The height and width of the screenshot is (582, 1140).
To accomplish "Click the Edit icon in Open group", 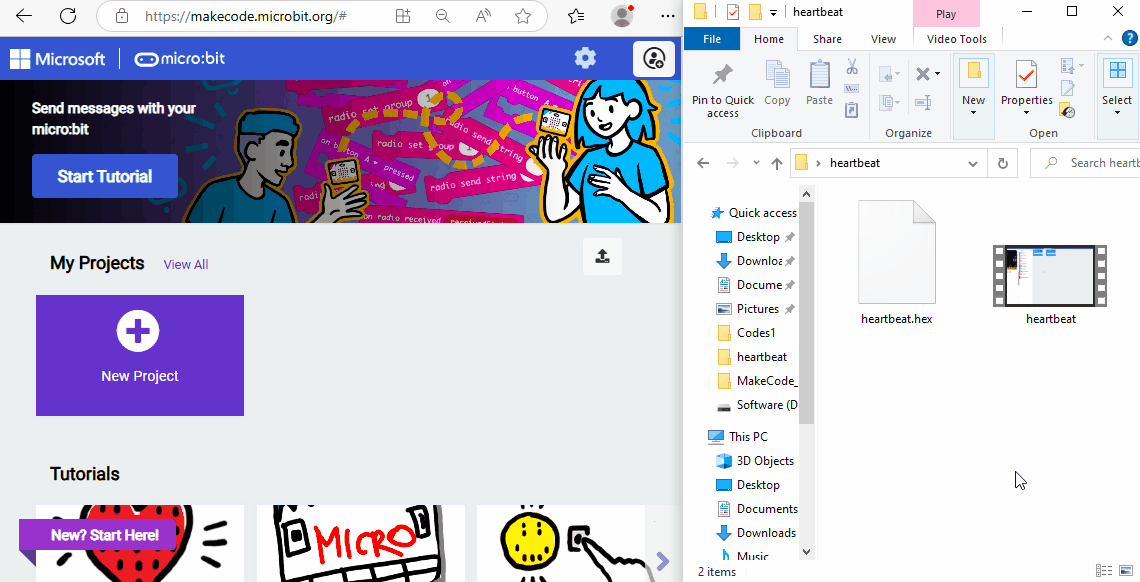I will 1067,89.
